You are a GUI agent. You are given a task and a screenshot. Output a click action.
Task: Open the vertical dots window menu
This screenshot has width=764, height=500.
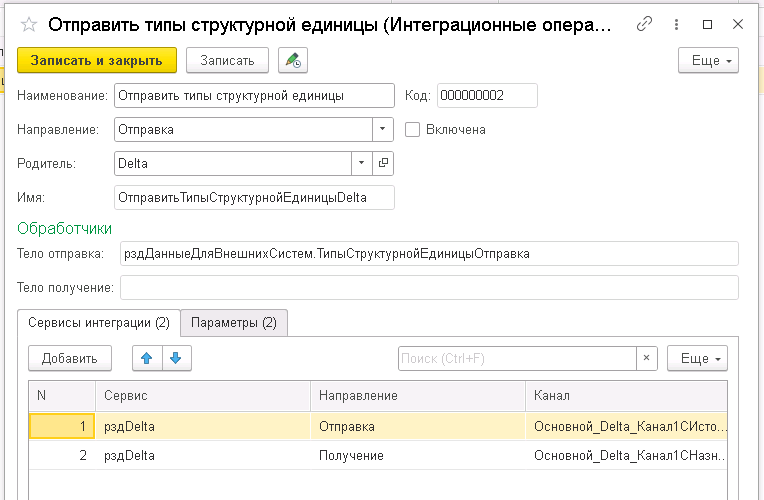tap(677, 24)
